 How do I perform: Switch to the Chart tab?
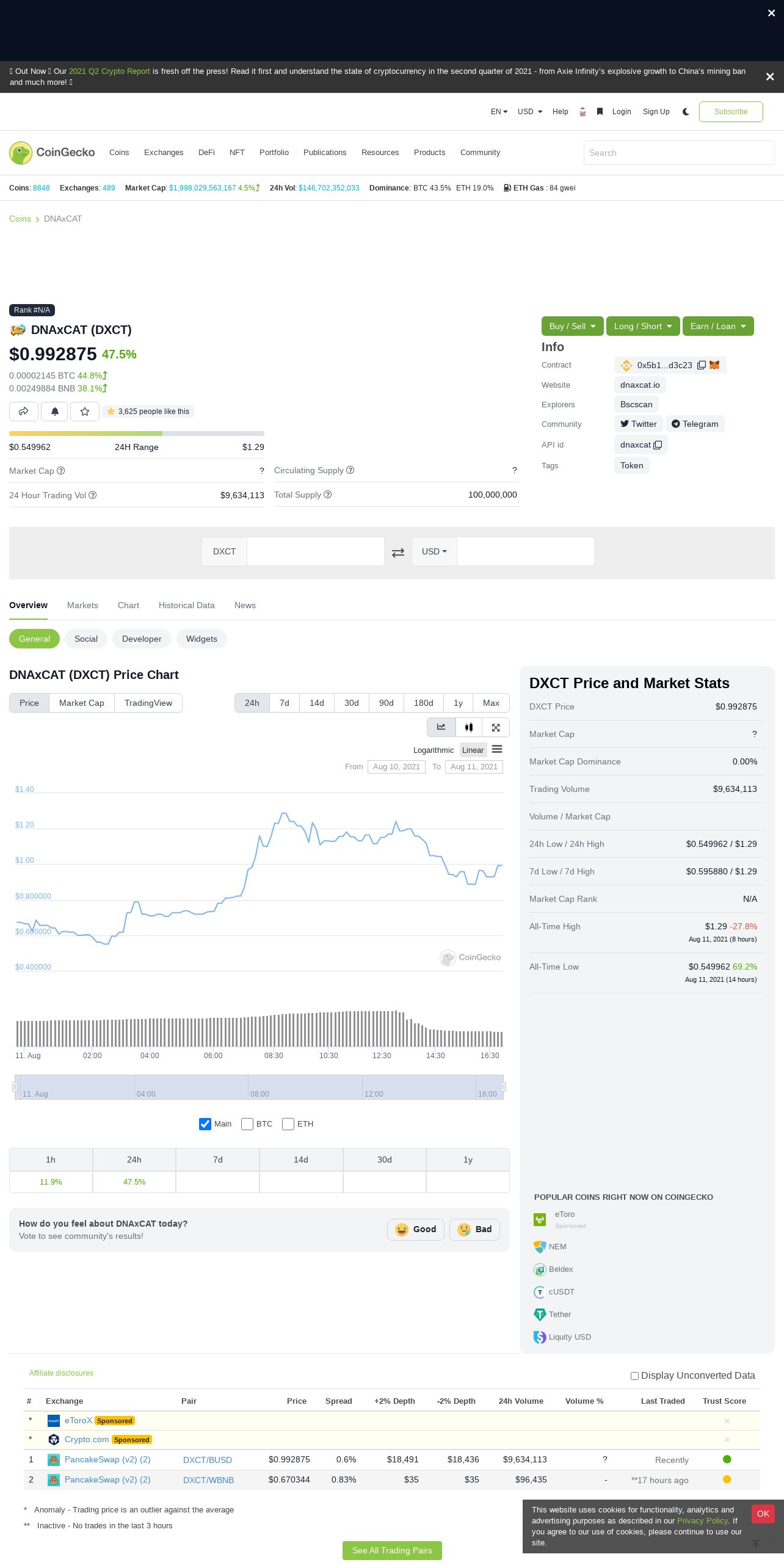(x=128, y=606)
